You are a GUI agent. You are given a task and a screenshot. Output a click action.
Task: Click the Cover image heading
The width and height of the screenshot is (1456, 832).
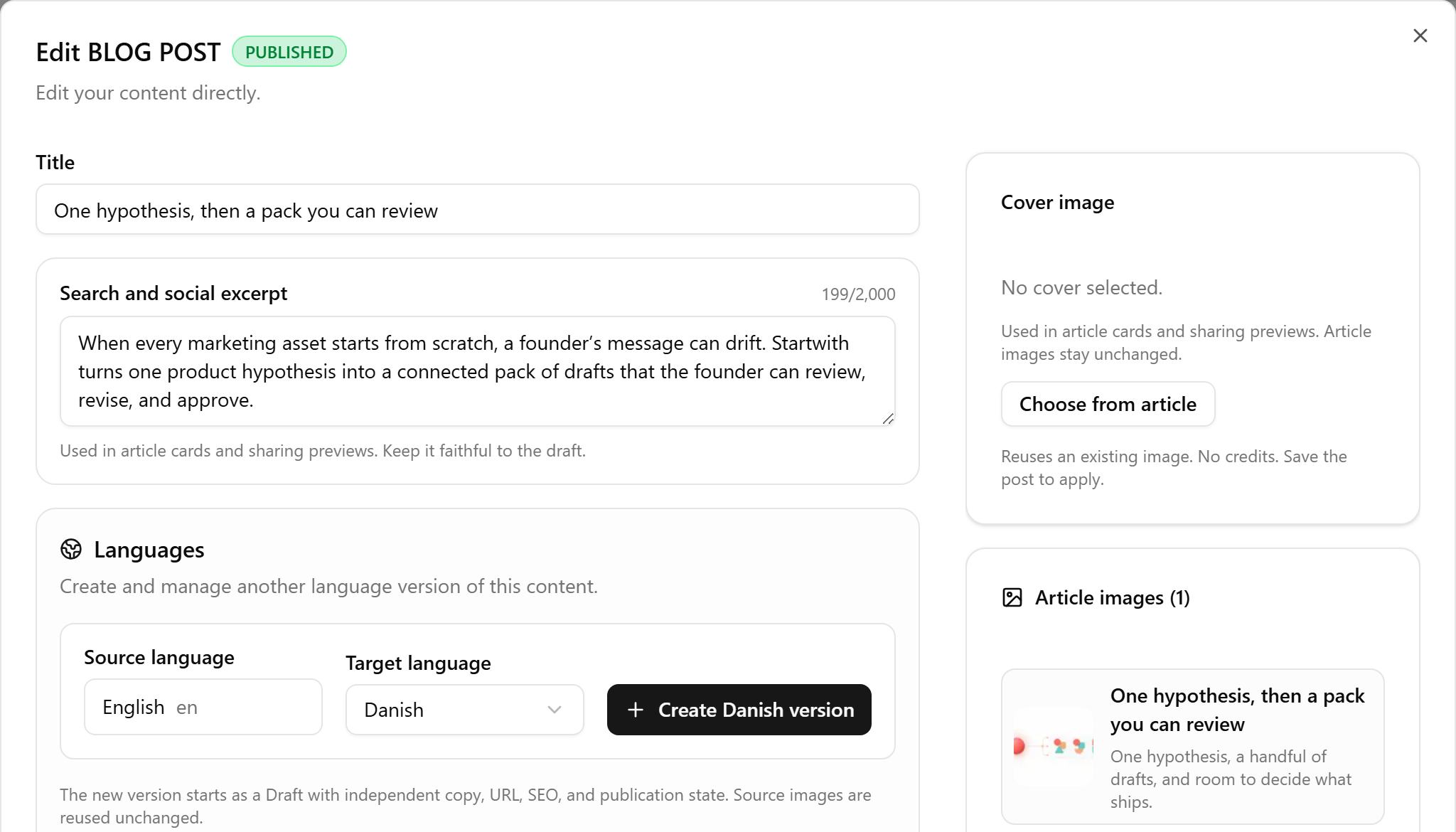[1057, 203]
